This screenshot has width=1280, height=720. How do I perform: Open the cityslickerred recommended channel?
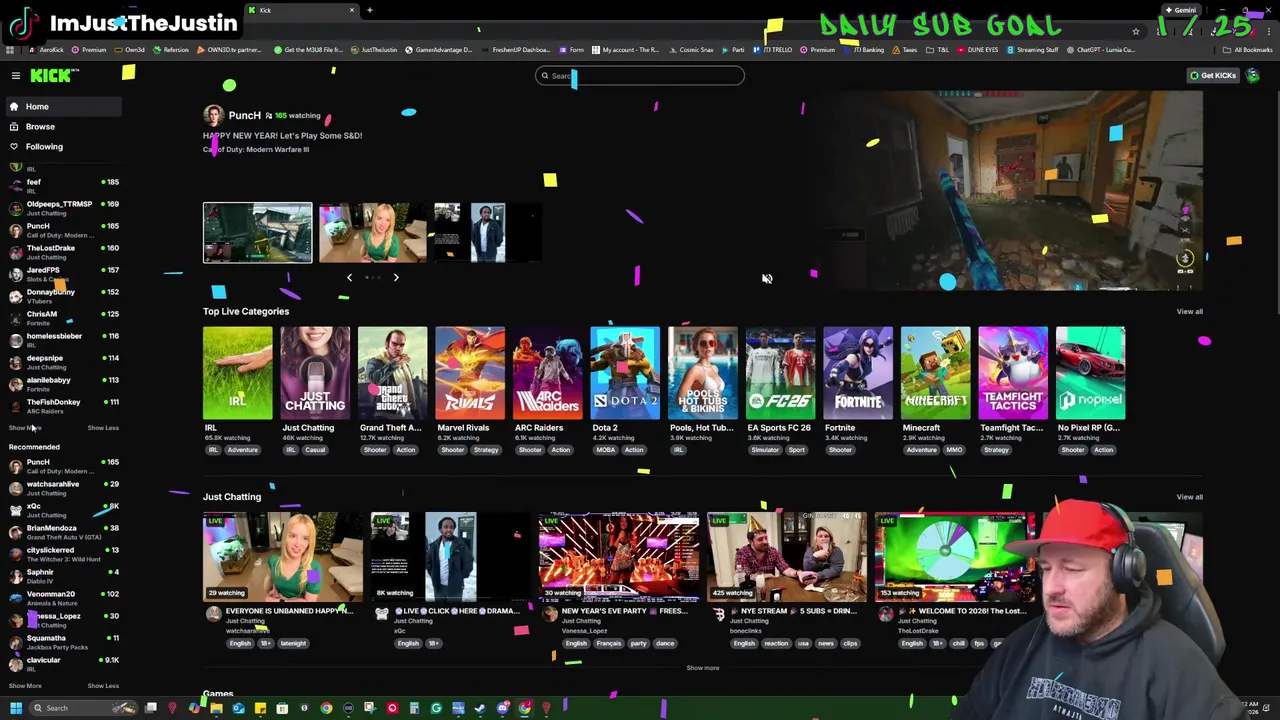click(62, 554)
